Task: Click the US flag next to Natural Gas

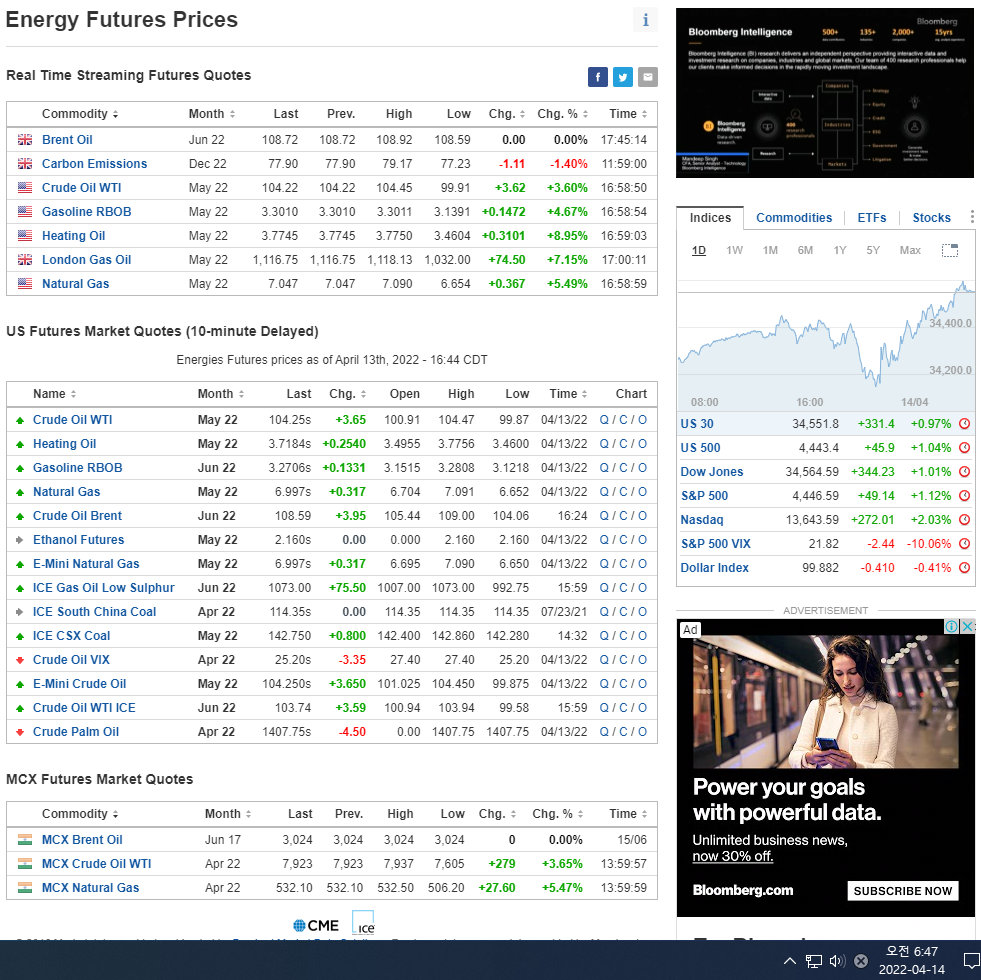Action: pyautogui.click(x=25, y=283)
